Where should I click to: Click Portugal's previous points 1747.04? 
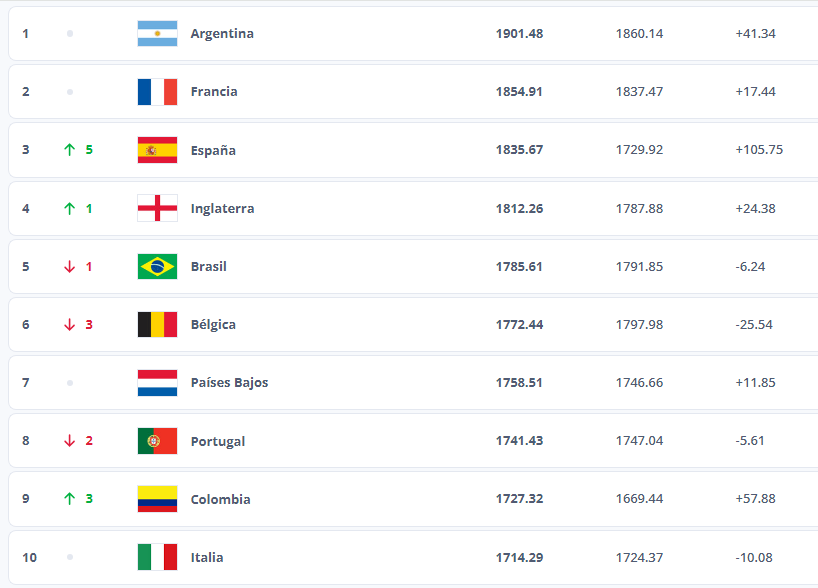[x=639, y=441]
